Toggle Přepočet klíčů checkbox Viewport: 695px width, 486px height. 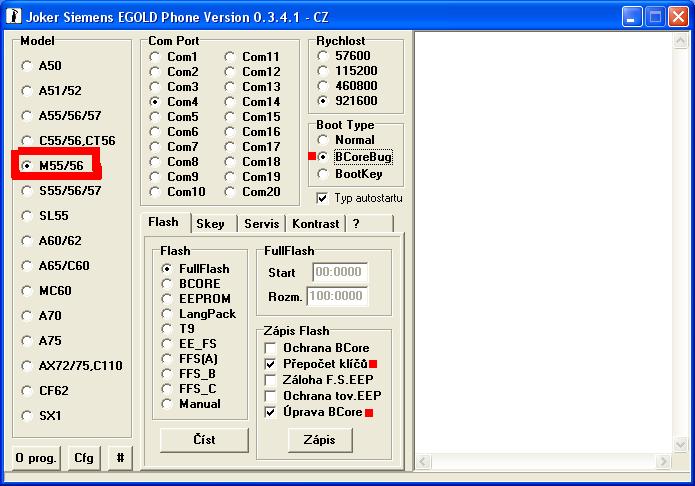click(x=270, y=364)
